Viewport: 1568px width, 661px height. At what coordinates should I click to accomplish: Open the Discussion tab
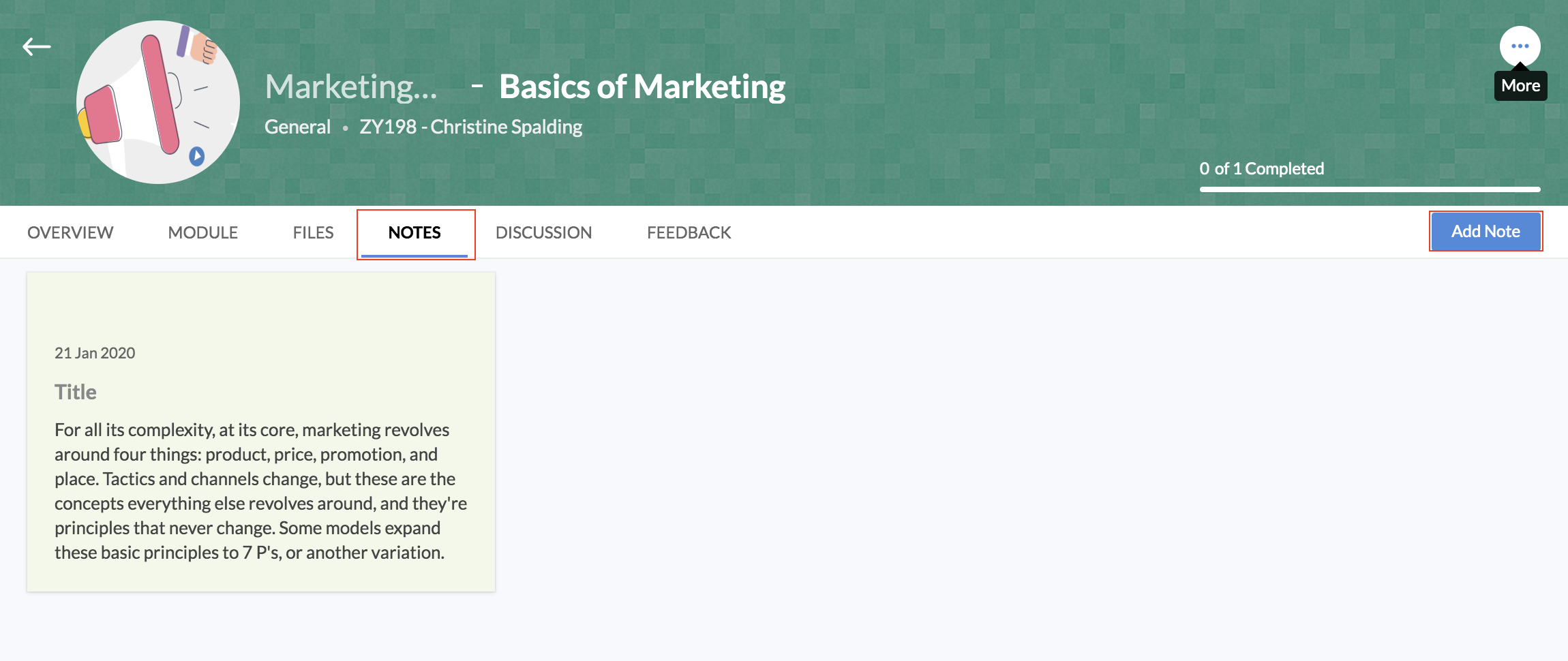pyautogui.click(x=543, y=232)
